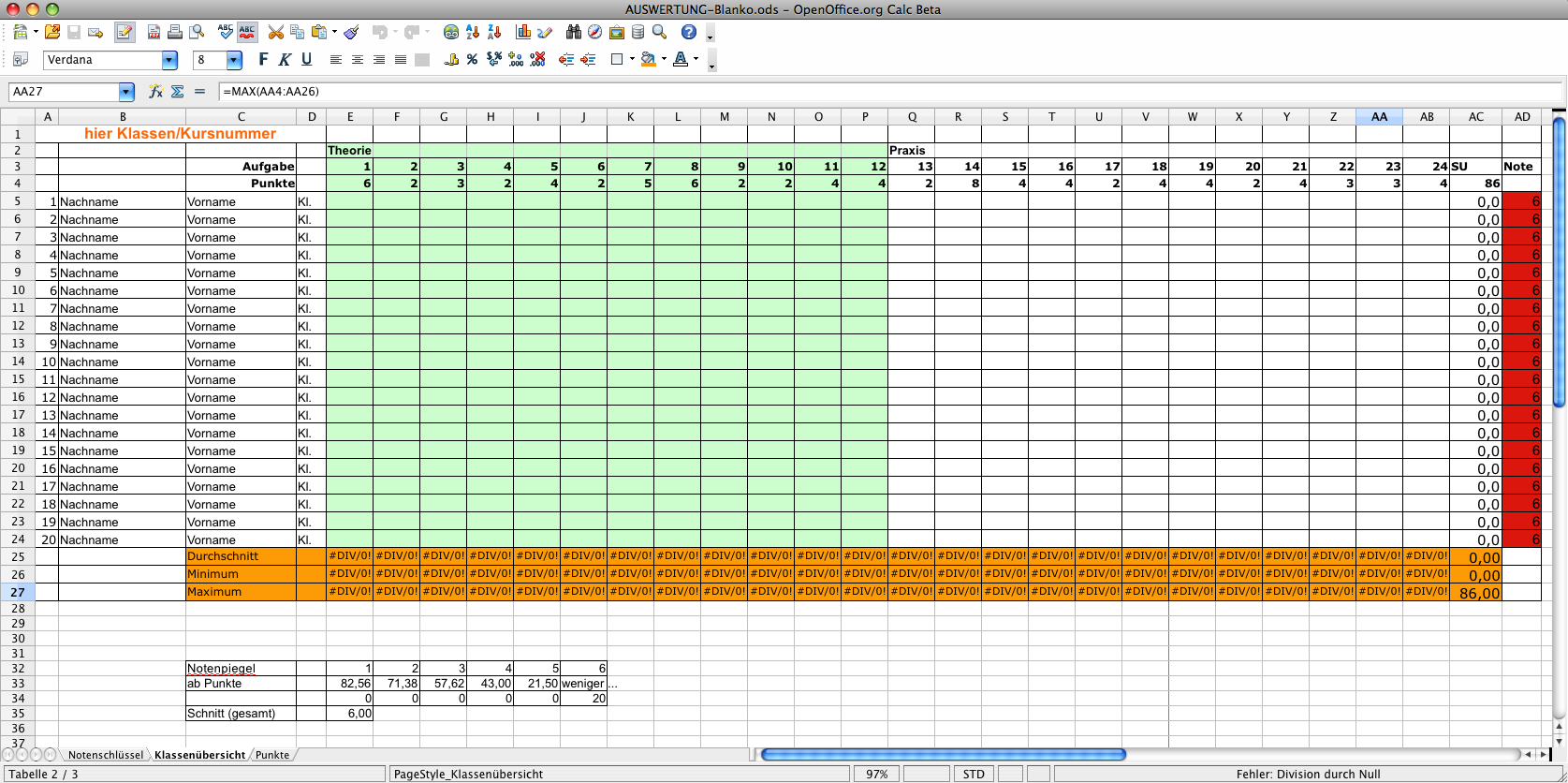Viewport: 1568px width, 783px height.
Task: Open Find & Replace binoculars
Action: (574, 32)
